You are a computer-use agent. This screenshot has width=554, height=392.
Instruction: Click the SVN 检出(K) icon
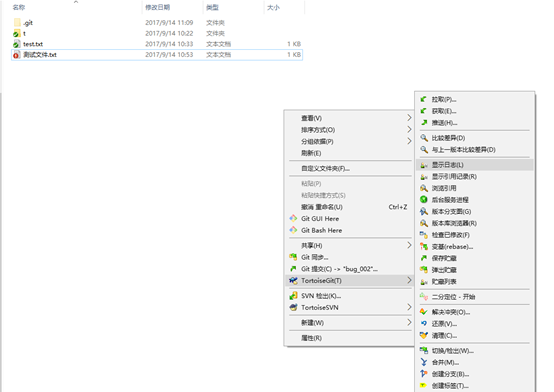click(293, 296)
